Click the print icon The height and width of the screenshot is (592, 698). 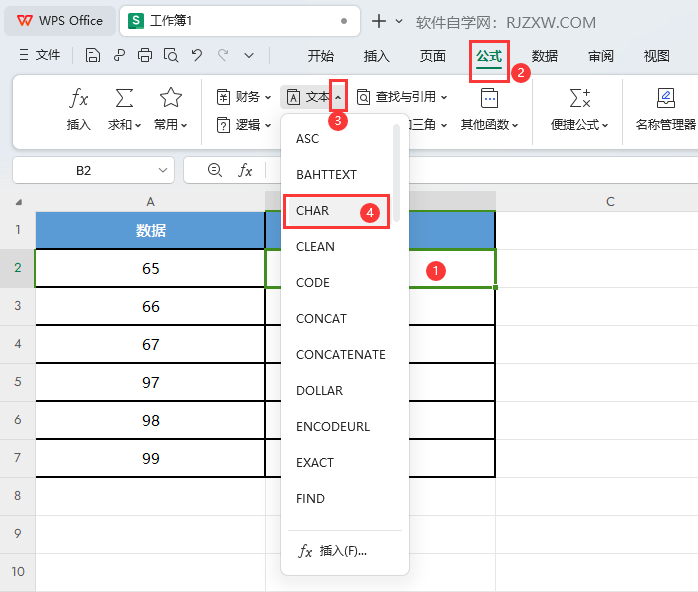pos(145,56)
